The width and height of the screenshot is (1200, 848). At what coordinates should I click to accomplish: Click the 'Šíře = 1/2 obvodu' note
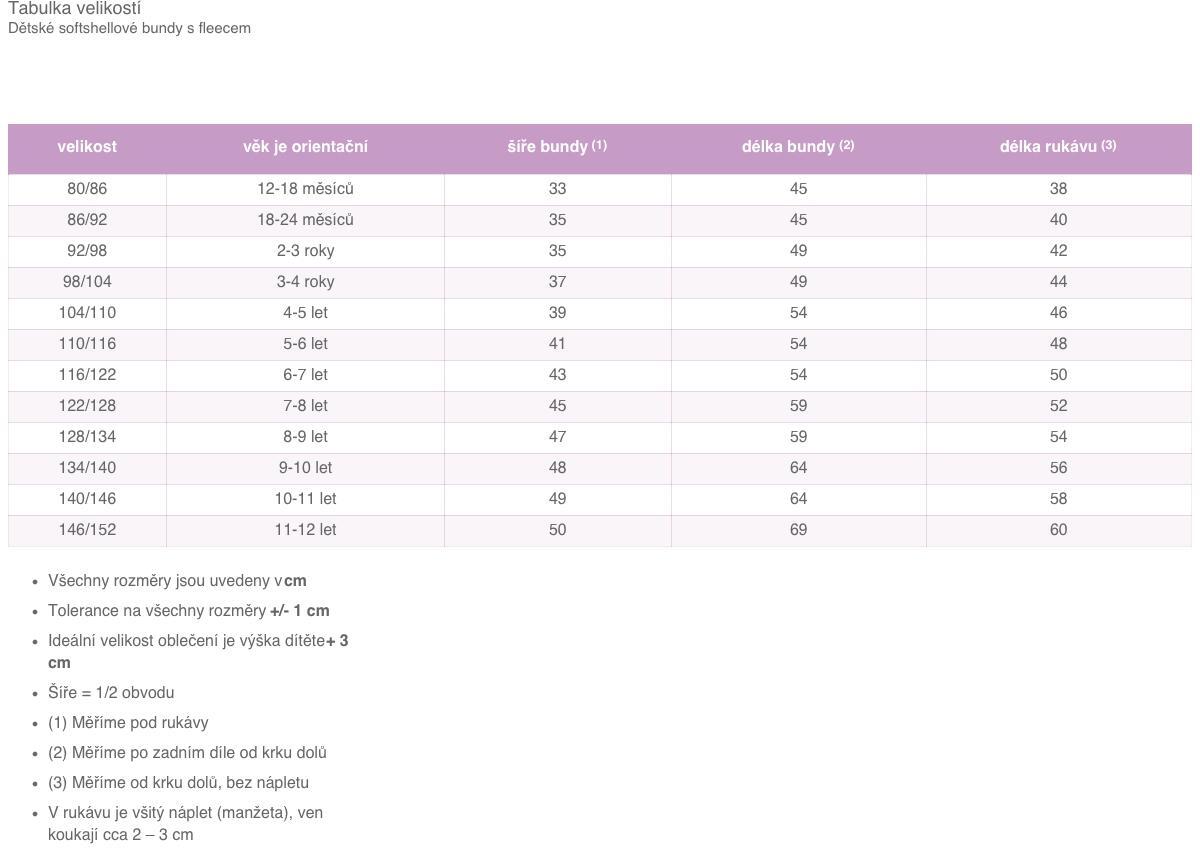click(111, 693)
